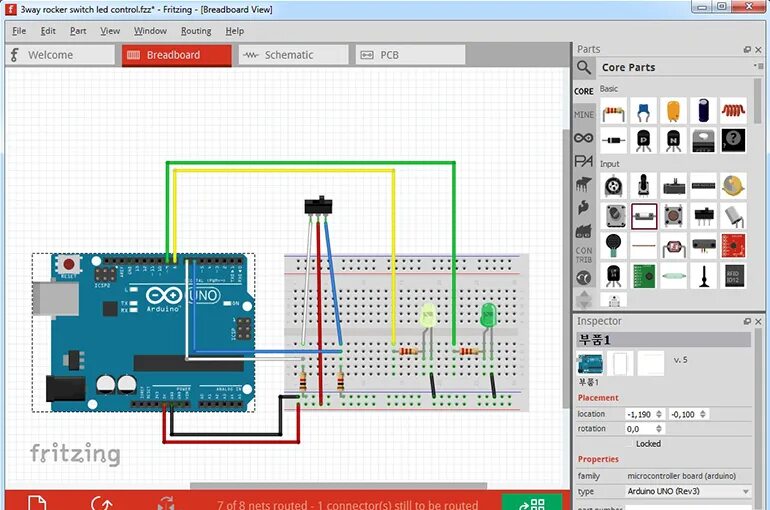Pick the red coil inductor part
This screenshot has width=770, height=510.
(x=733, y=111)
